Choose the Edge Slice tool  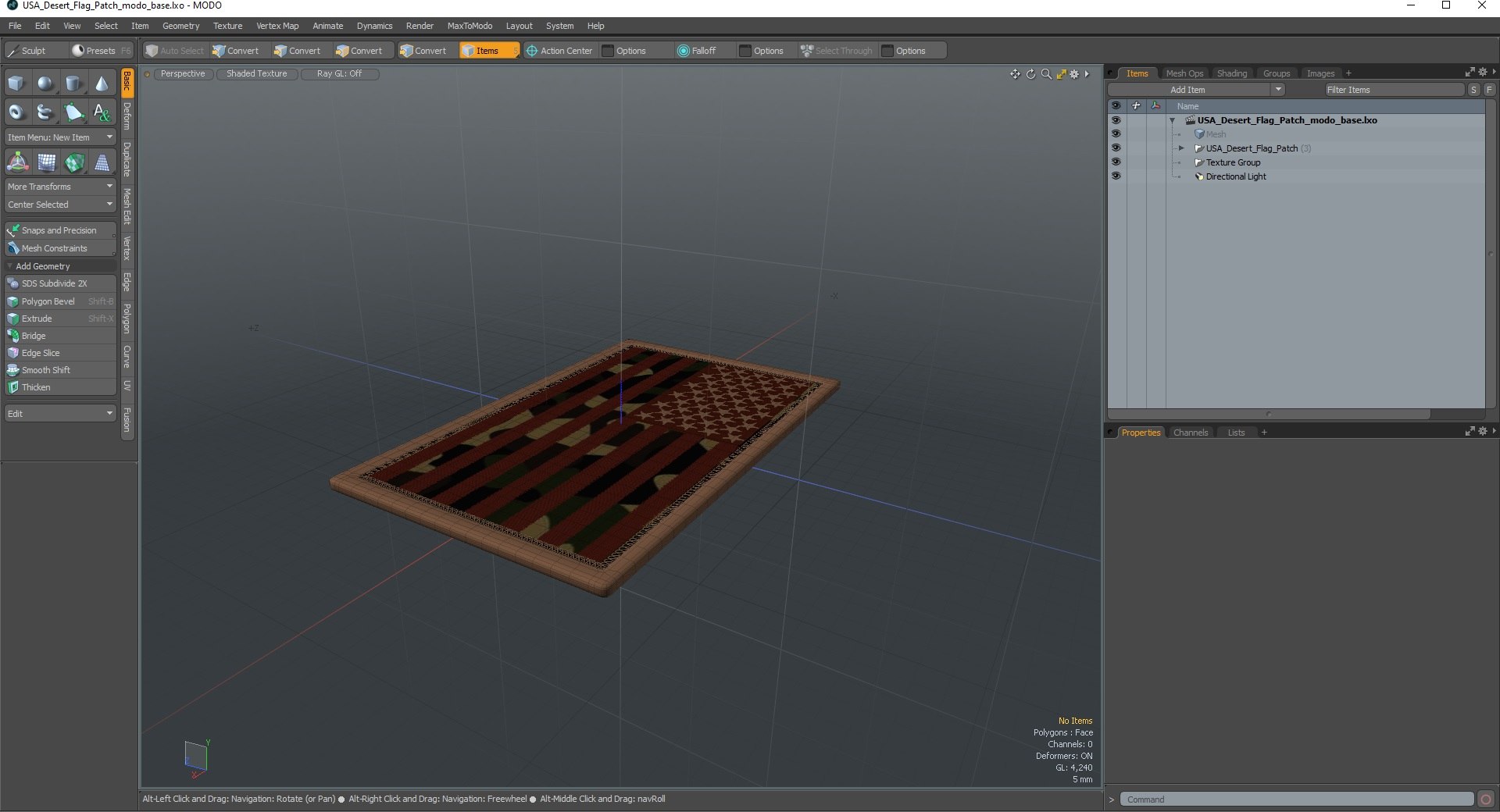coord(60,353)
